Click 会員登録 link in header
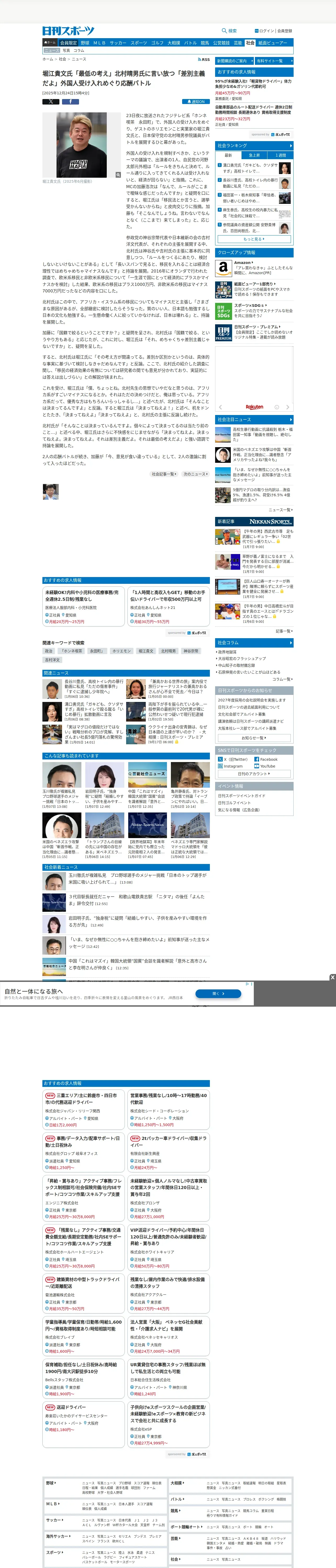 (285, 31)
